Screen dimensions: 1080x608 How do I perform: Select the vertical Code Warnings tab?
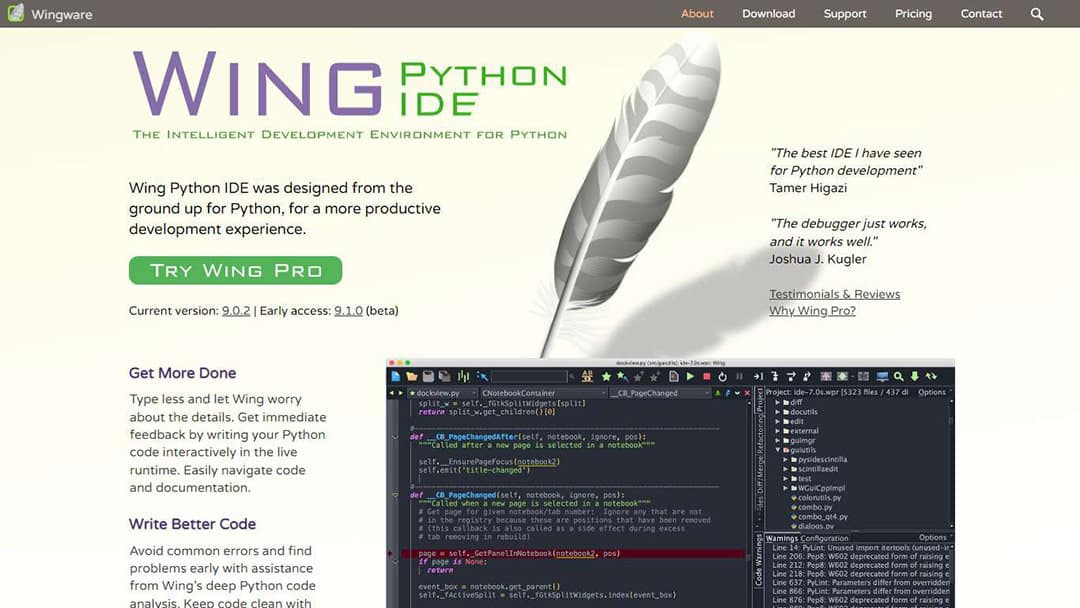point(758,560)
